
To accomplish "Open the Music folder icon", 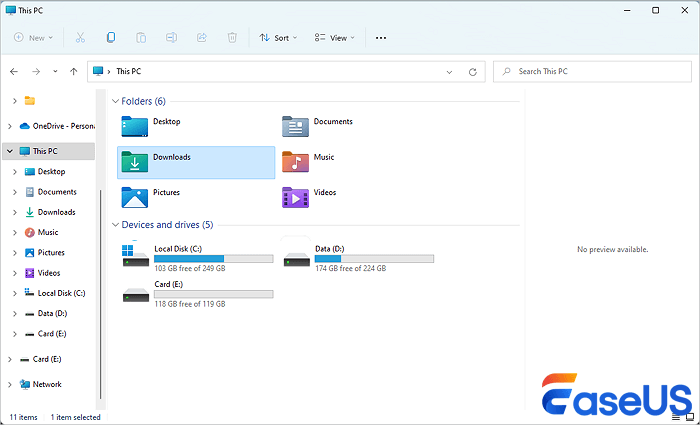I will point(294,161).
